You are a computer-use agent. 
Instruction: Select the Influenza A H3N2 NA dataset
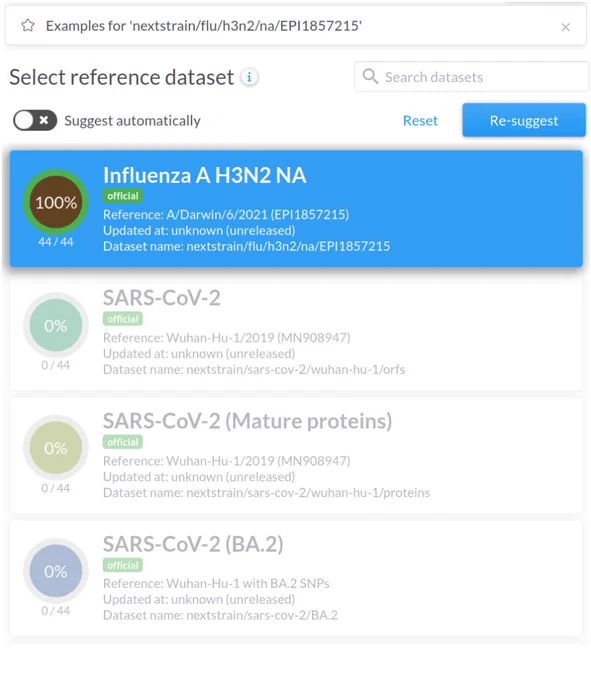pyautogui.click(x=296, y=209)
